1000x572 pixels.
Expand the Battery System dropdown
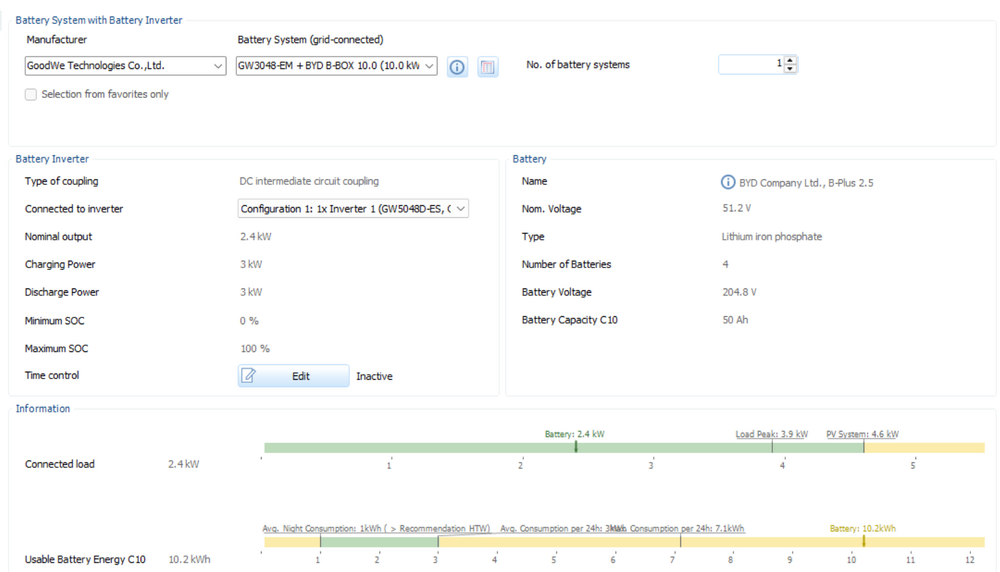tap(336, 66)
